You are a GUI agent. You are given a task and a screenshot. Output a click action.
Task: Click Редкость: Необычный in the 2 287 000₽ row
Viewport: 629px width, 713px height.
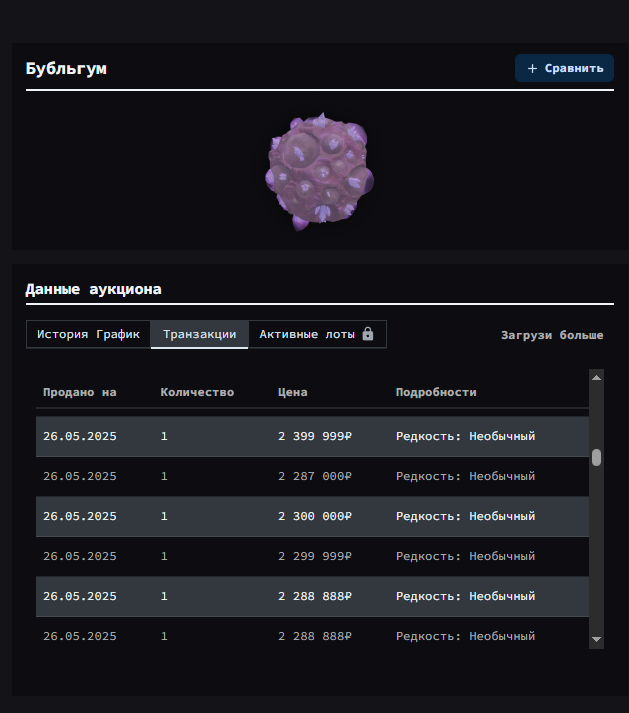465,476
